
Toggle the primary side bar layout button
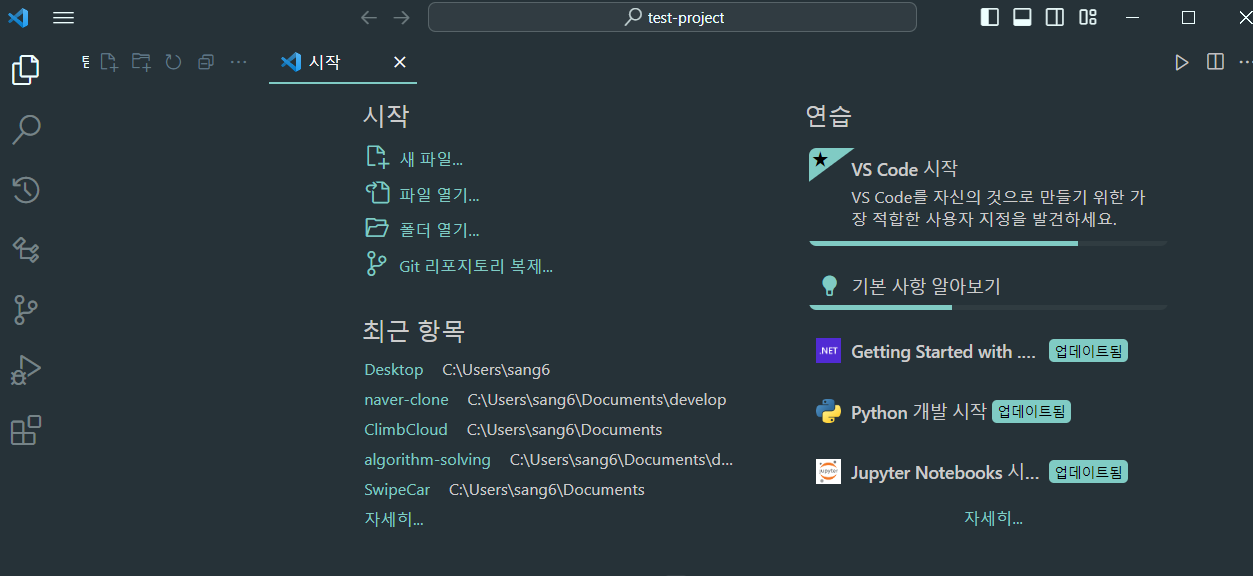[x=989, y=17]
